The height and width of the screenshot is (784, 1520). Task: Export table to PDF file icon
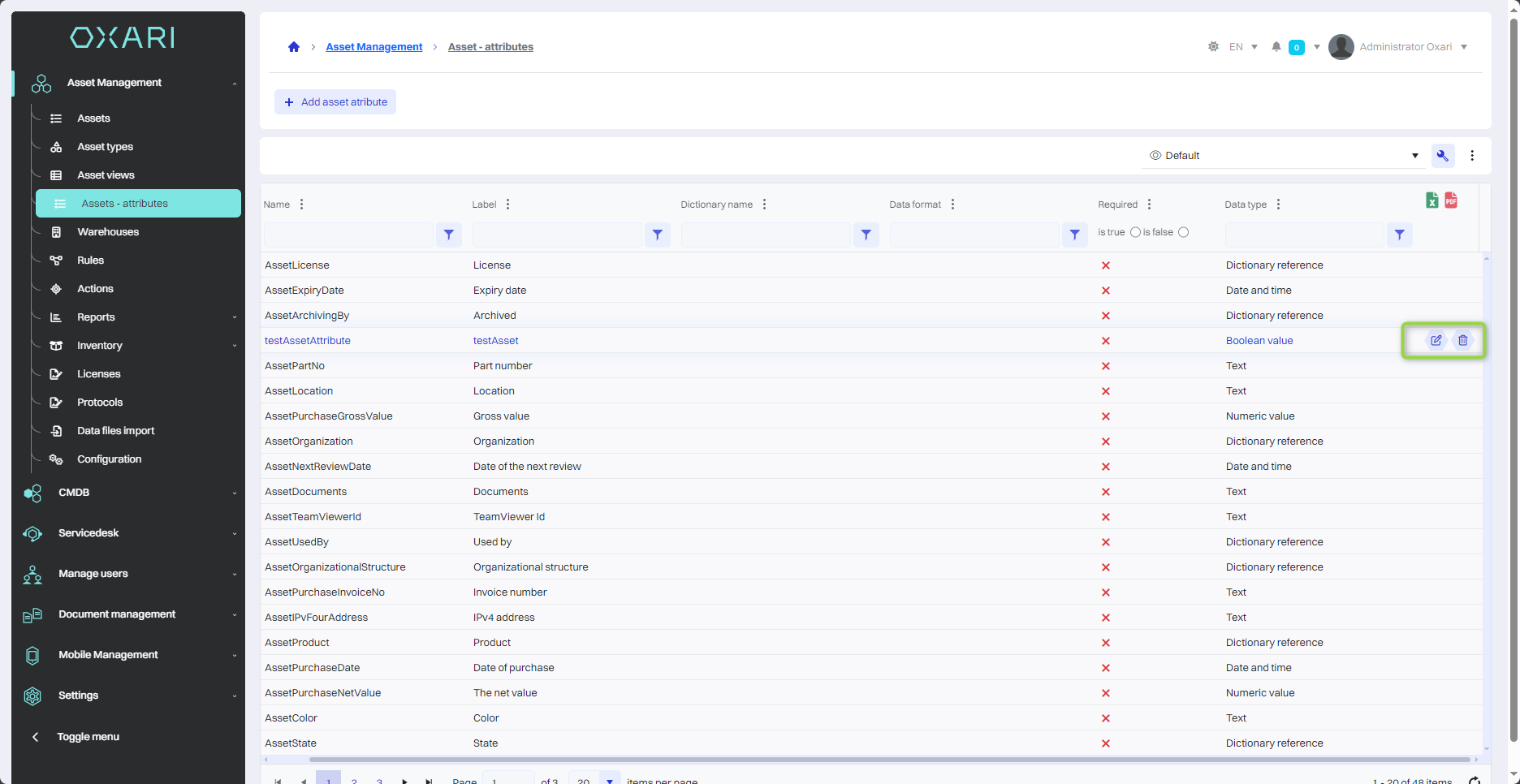click(1451, 200)
